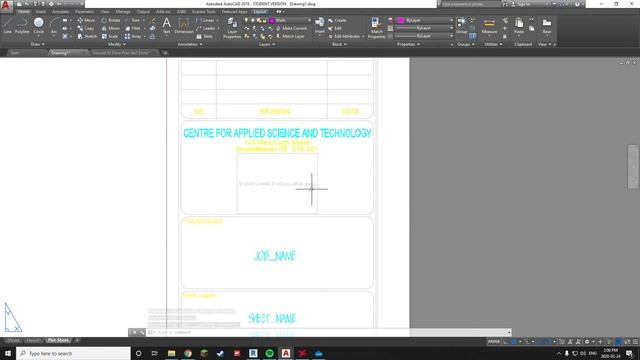The width and height of the screenshot is (640, 360).
Task: Click the Trim tool
Action: tap(132, 20)
